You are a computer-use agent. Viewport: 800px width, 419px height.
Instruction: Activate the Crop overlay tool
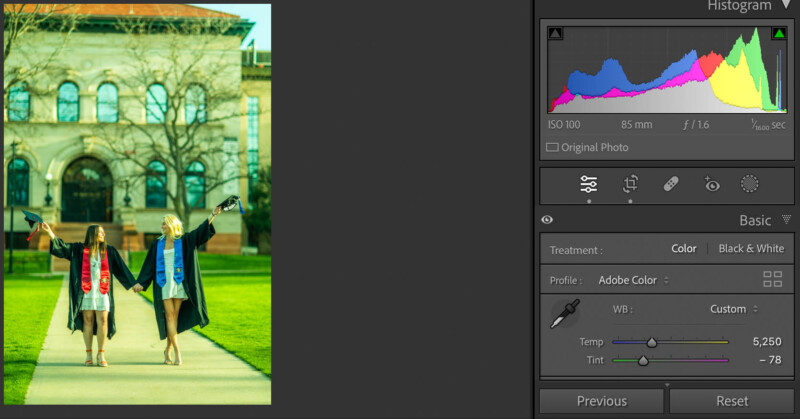pyautogui.click(x=630, y=184)
